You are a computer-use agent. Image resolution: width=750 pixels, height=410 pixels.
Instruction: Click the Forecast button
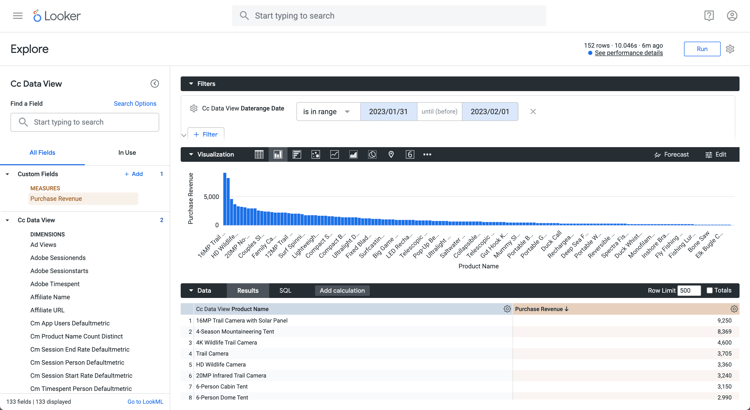point(671,155)
